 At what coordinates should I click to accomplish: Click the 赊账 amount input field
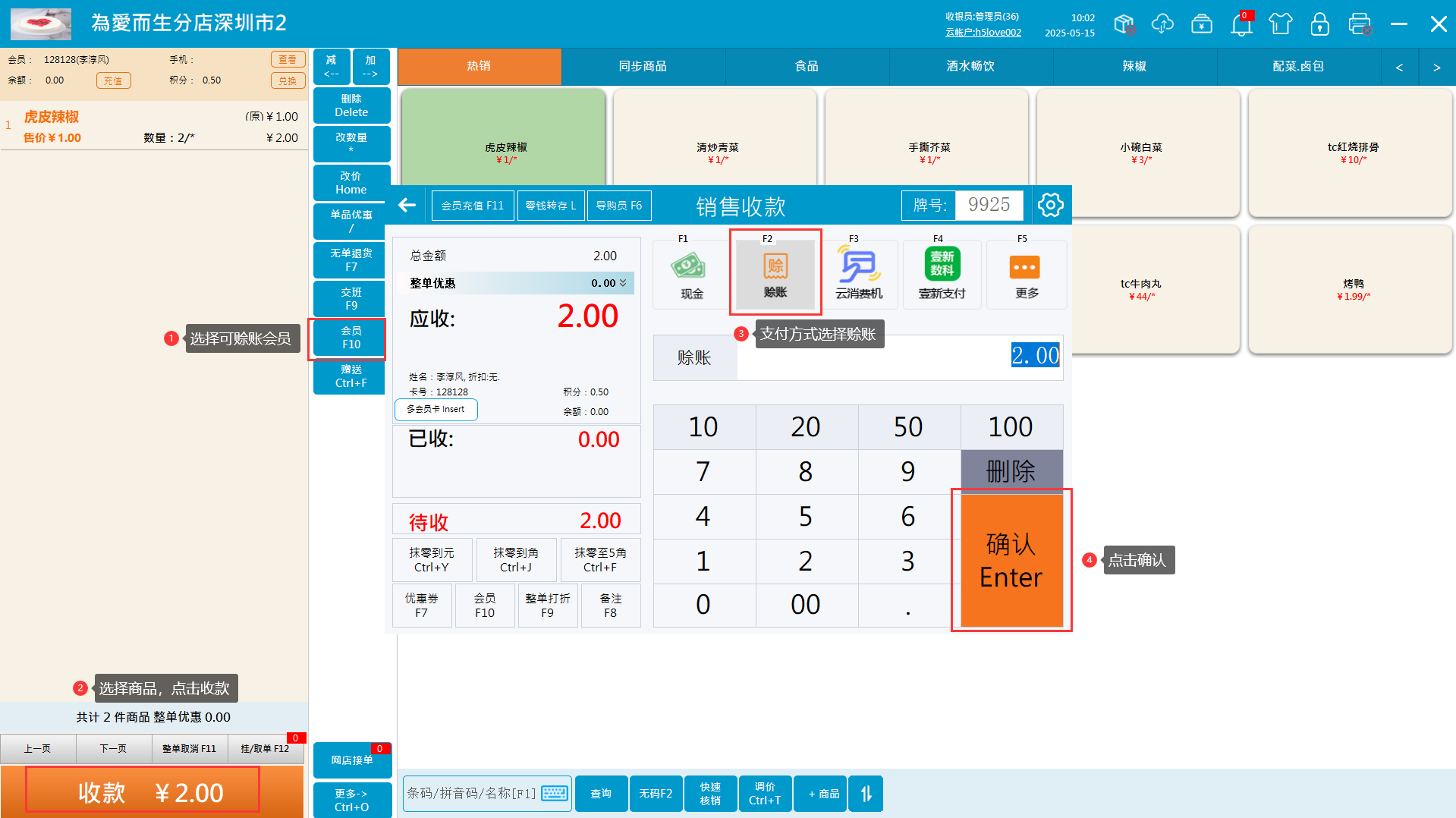pyautogui.click(x=899, y=357)
